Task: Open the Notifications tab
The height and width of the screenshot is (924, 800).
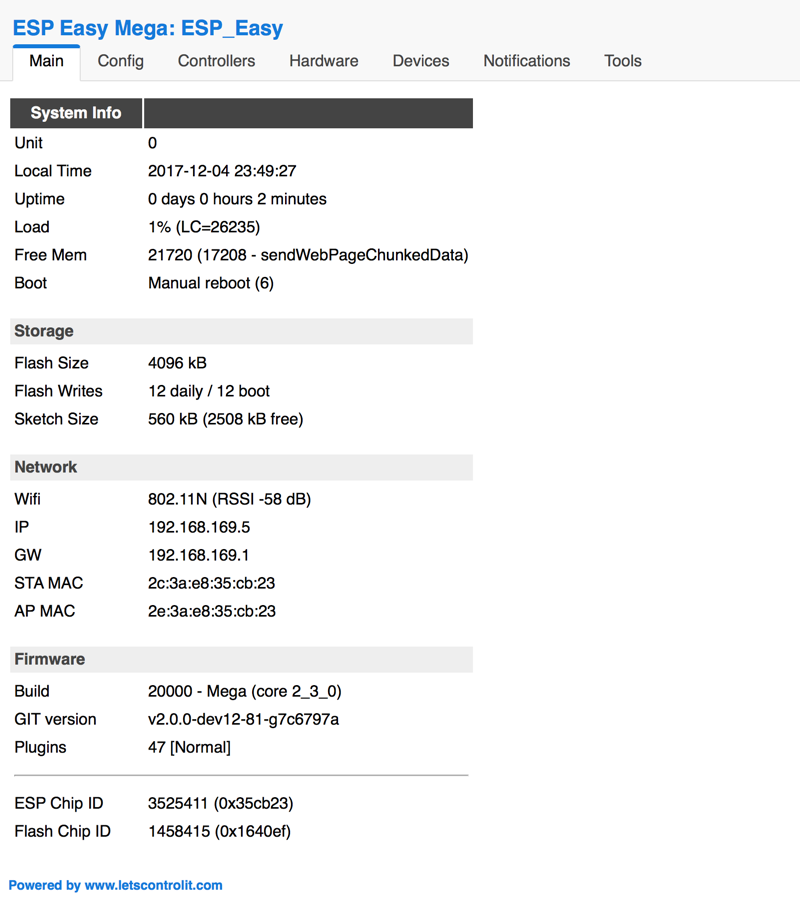Action: tap(526, 61)
